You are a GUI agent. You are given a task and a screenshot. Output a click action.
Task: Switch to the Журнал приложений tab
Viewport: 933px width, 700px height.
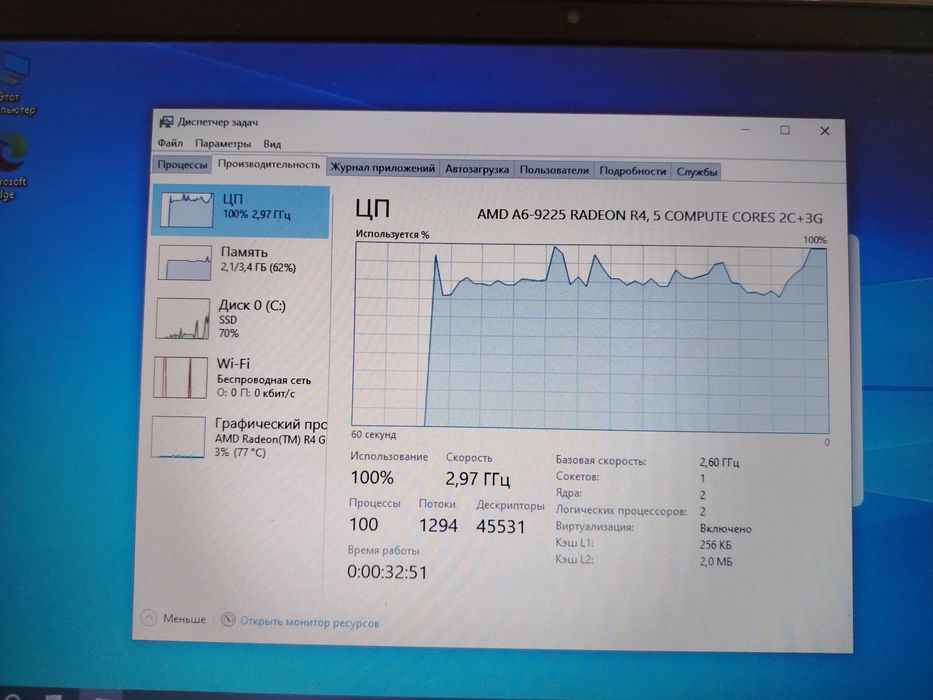click(x=383, y=168)
